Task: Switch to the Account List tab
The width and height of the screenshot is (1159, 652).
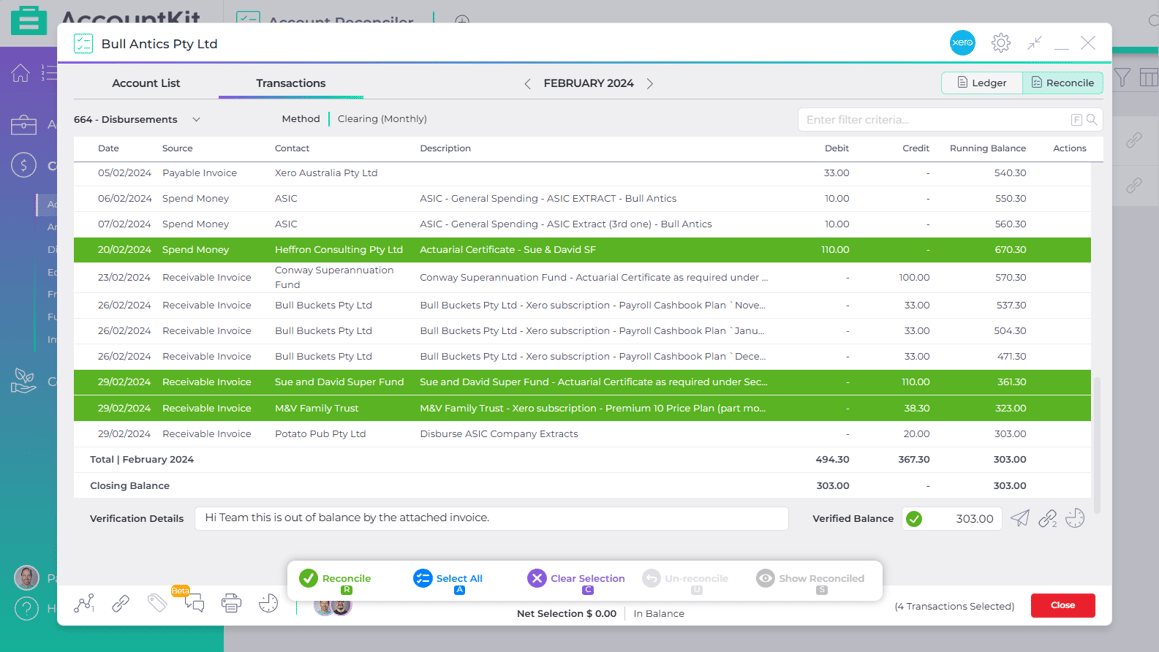Action: coord(146,83)
